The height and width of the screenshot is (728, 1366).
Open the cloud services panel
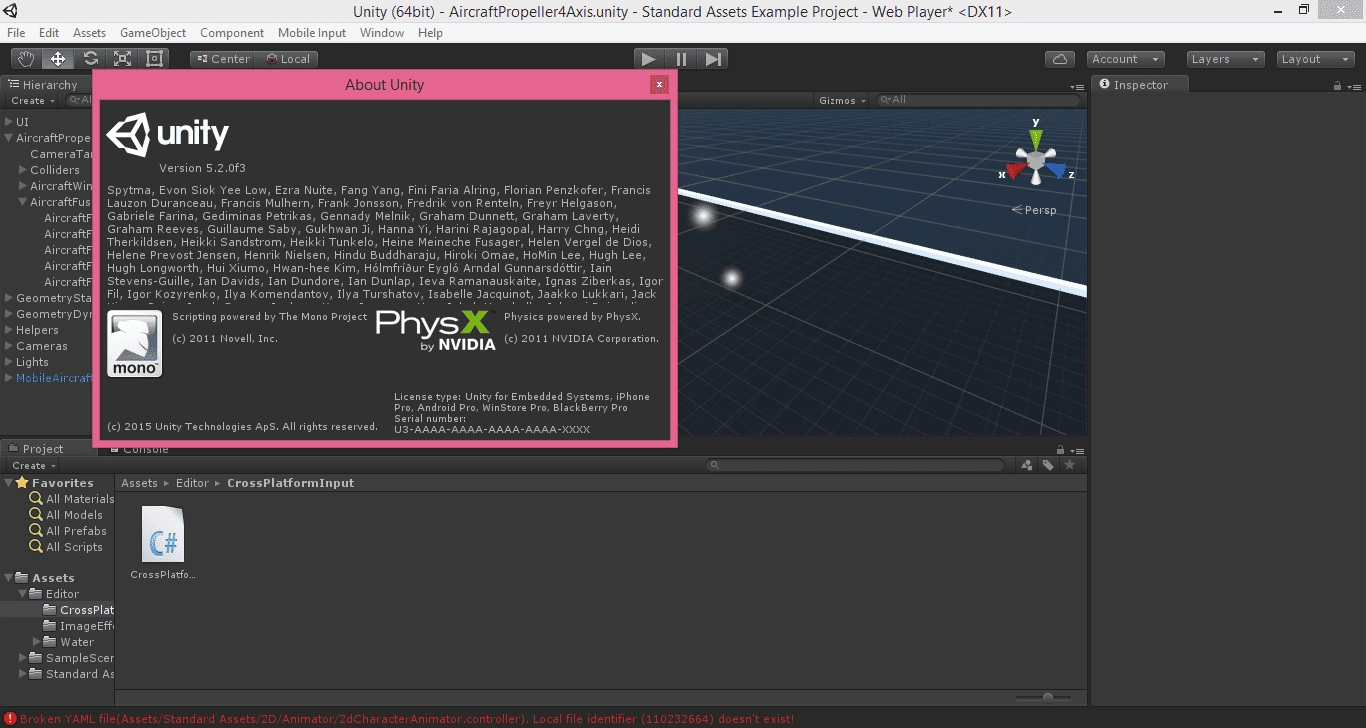pos(1059,59)
